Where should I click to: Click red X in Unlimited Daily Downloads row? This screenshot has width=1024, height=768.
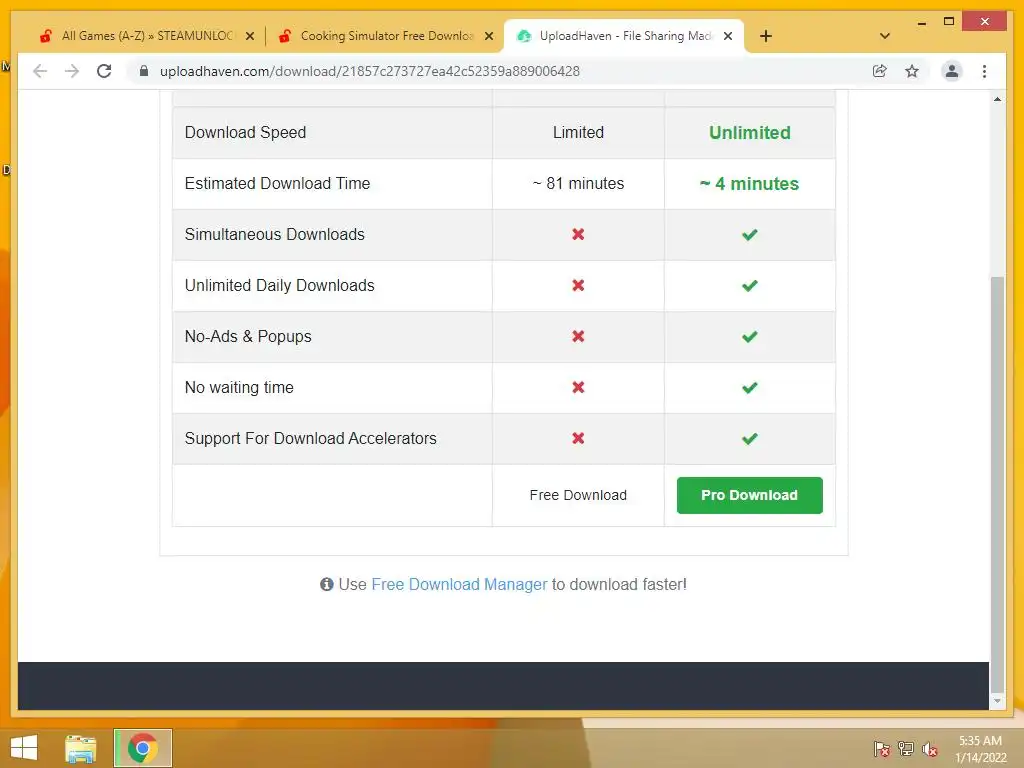tap(578, 285)
